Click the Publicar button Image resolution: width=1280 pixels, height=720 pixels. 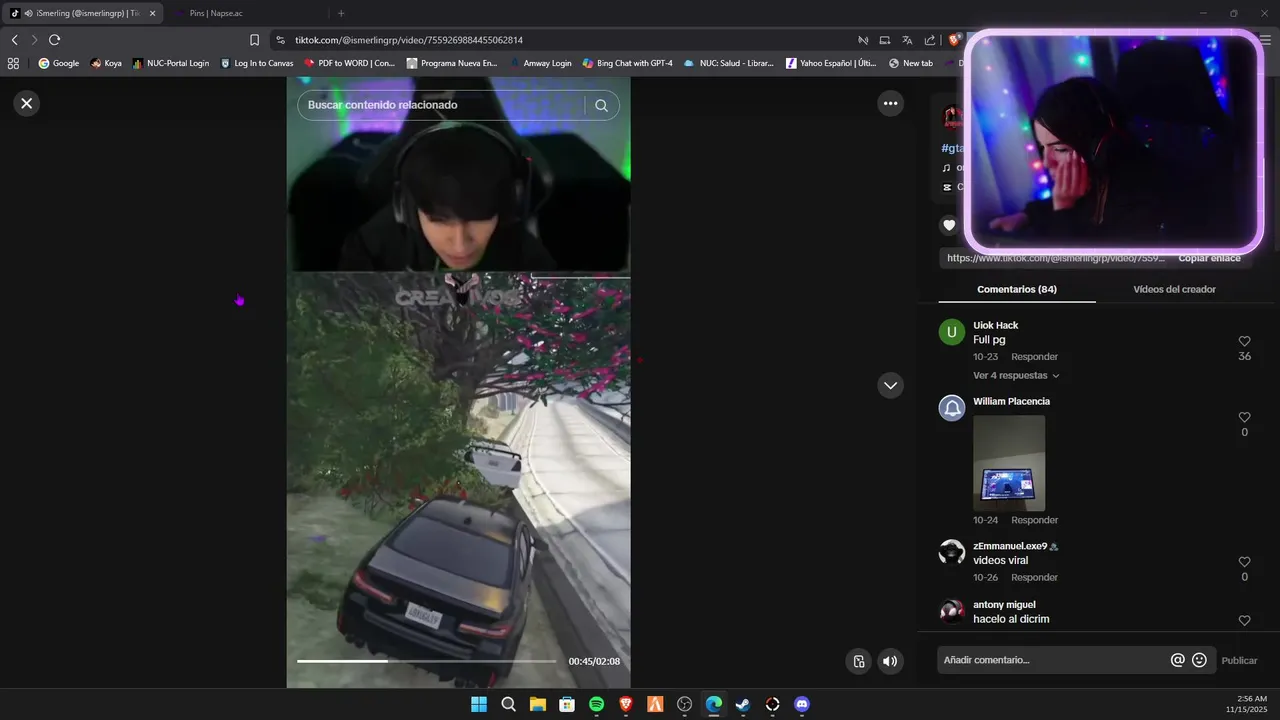click(x=1239, y=660)
